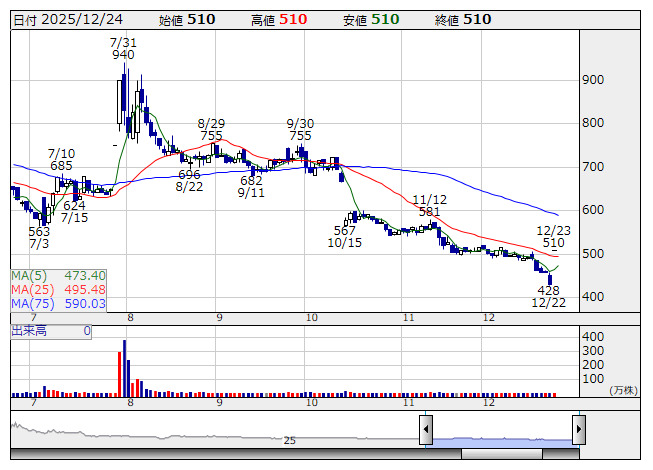Image resolution: width=653 pixels, height=470 pixels.
Task: Select the MA(75) legend entry
Action: 58,303
